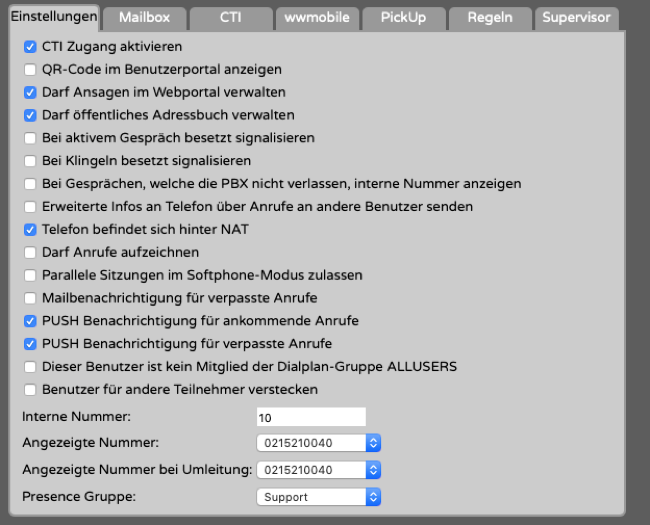Viewport: 650px width, 525px height.
Task: Switch to the Supervisor tab
Action: 577,18
